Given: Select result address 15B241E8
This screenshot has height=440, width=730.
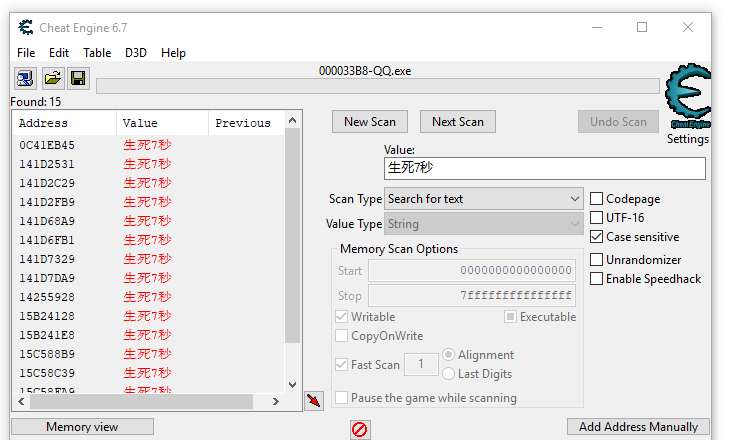Looking at the screenshot, I should (47, 335).
